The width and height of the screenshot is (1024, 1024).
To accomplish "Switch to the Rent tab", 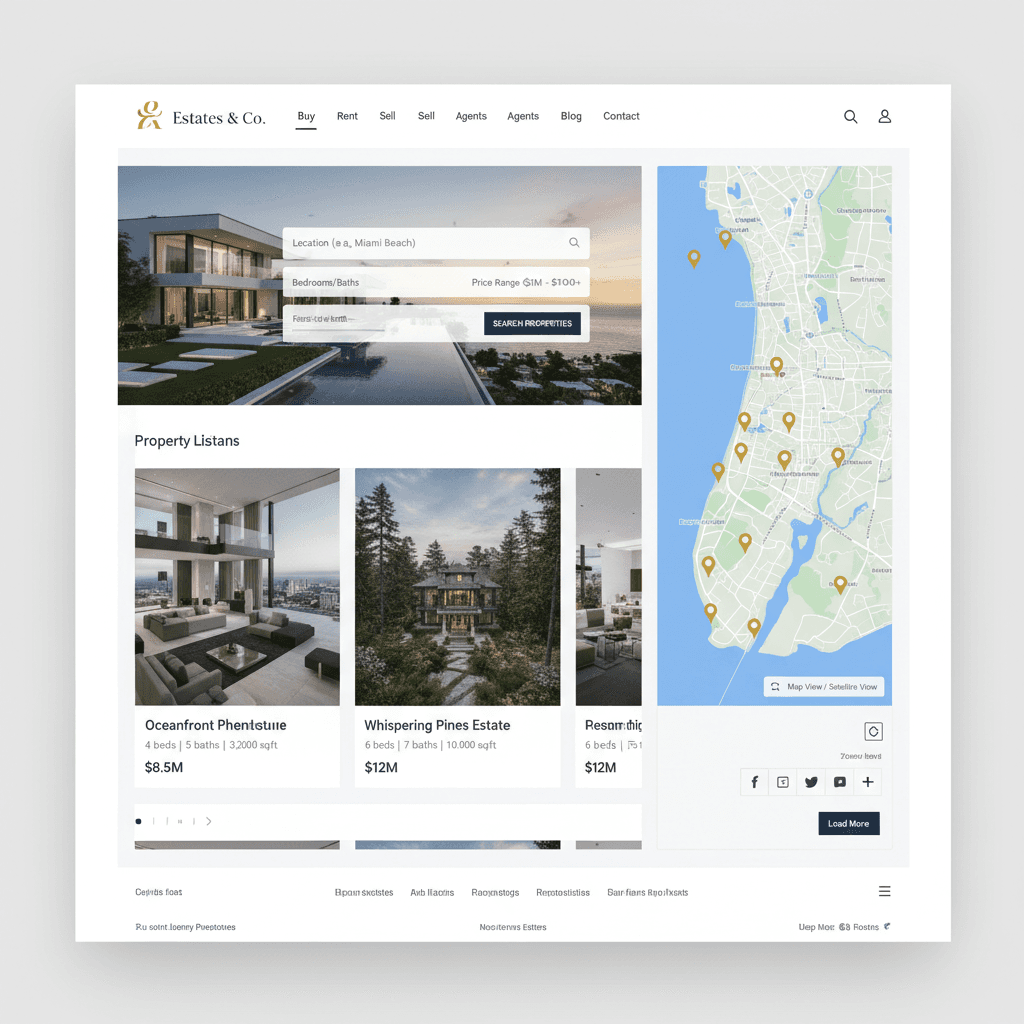I will coord(347,116).
